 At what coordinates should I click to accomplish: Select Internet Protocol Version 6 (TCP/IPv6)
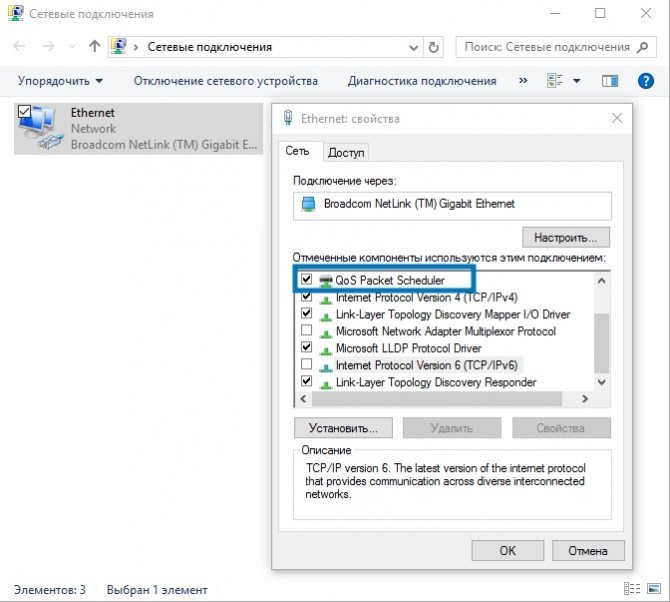click(x=426, y=365)
